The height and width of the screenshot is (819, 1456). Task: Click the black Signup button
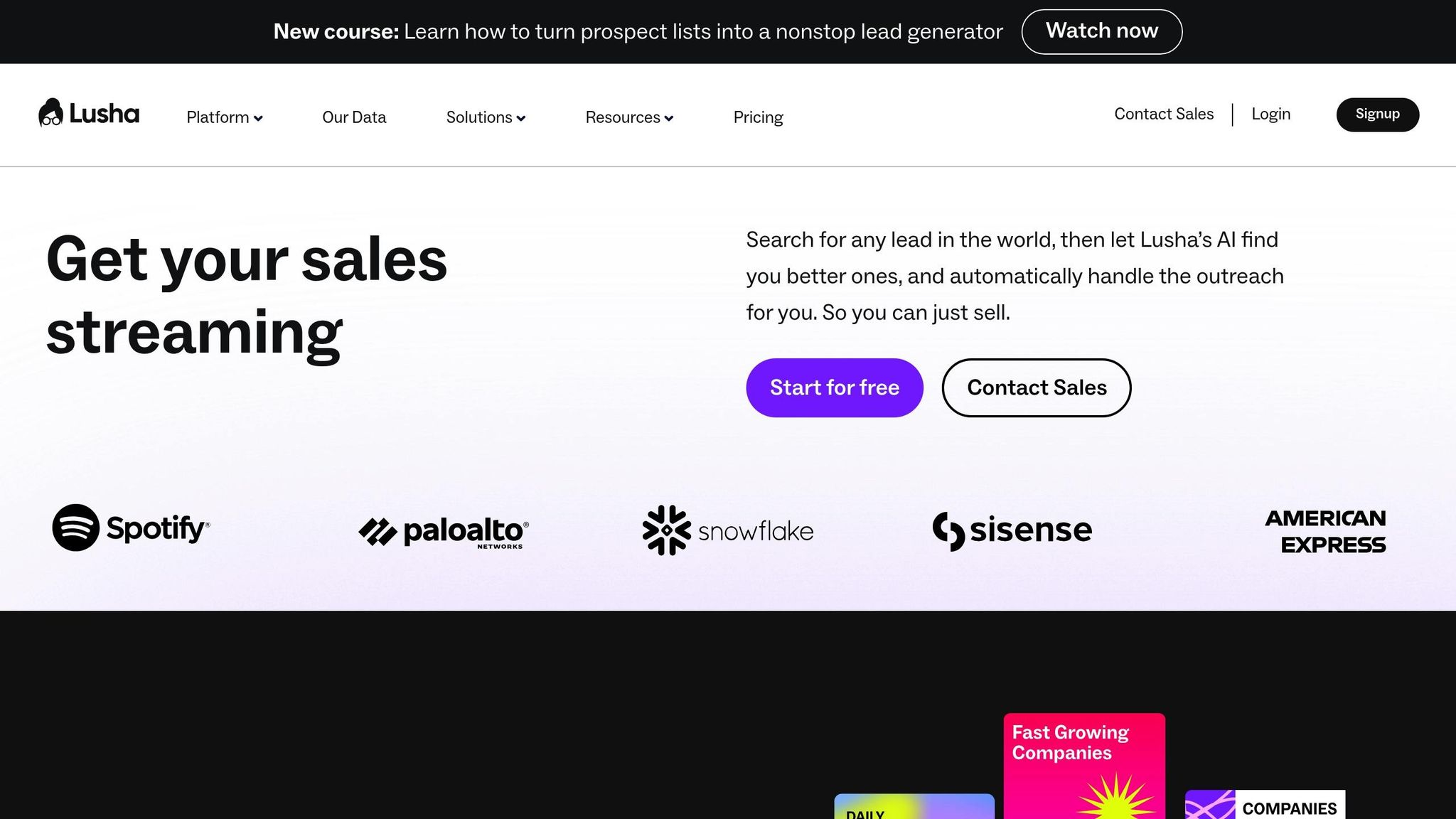(1377, 114)
